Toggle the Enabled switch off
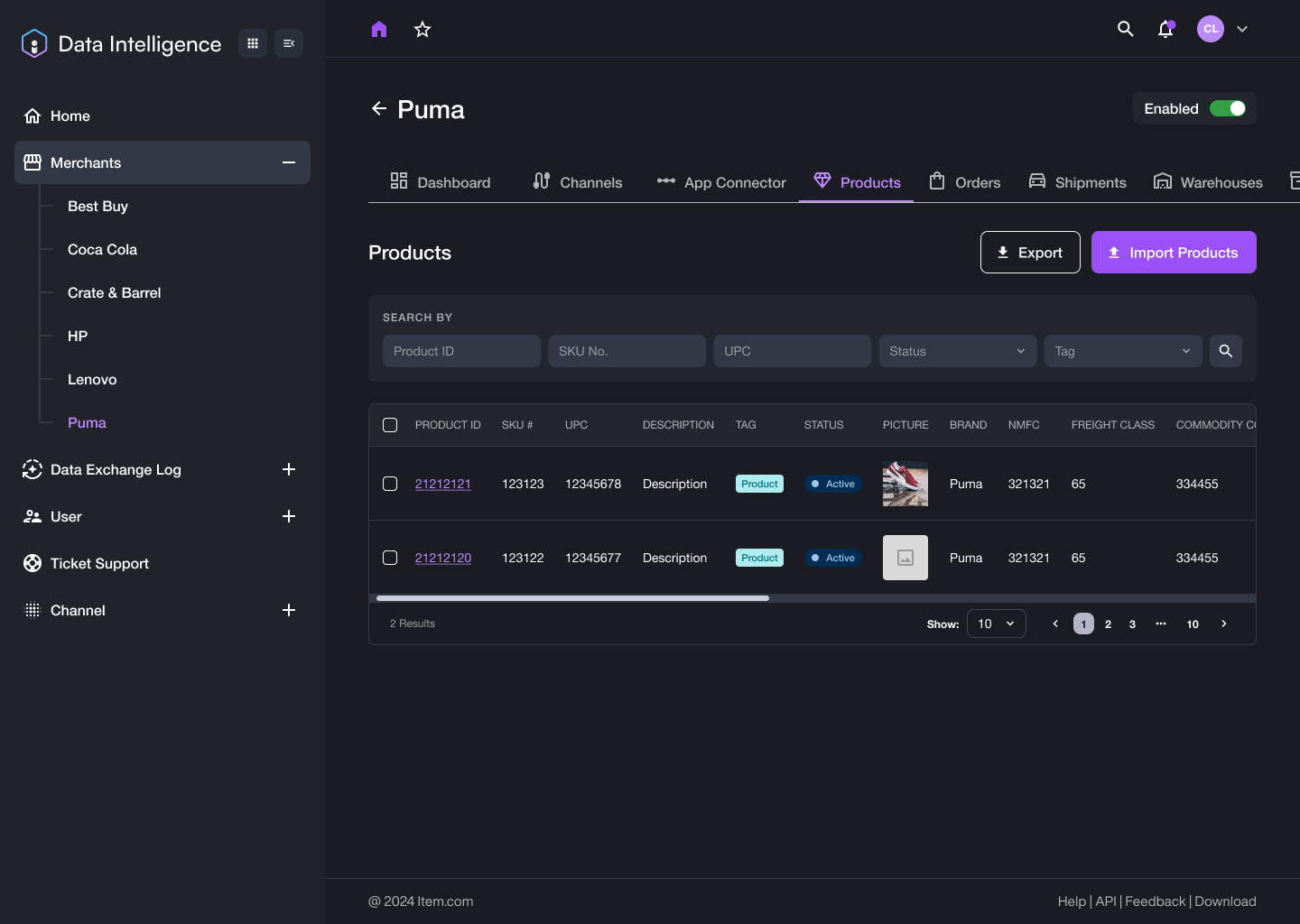Viewport: 1300px width, 924px height. coord(1228,108)
